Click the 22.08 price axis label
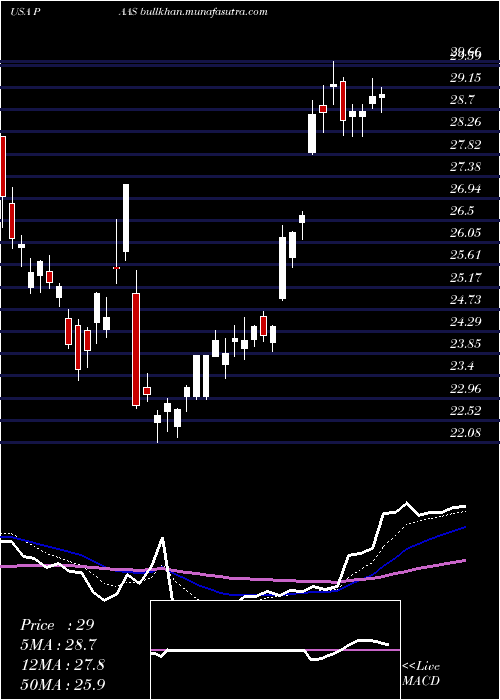500x700 pixels. (465, 432)
